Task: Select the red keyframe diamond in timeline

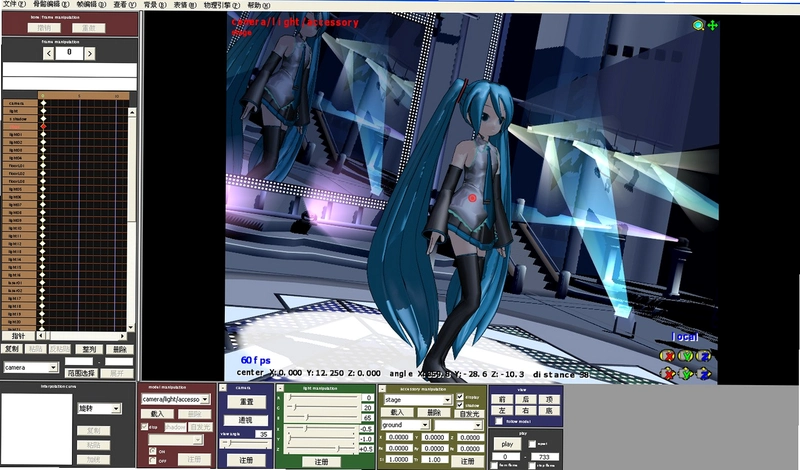Action: [x=43, y=126]
